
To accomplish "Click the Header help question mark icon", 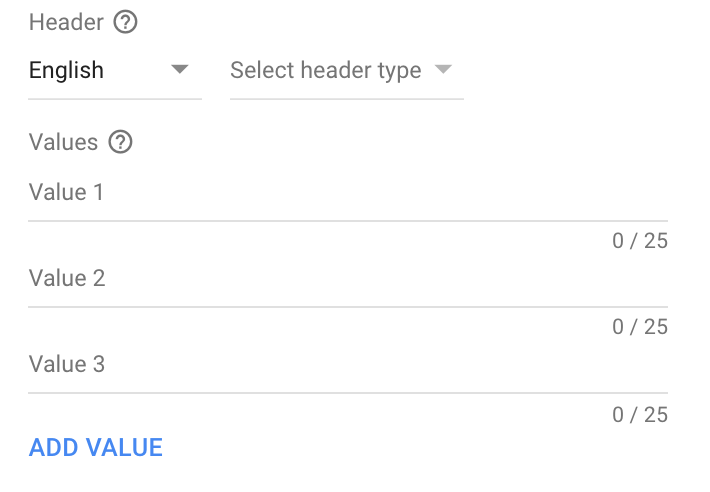I will pos(125,22).
